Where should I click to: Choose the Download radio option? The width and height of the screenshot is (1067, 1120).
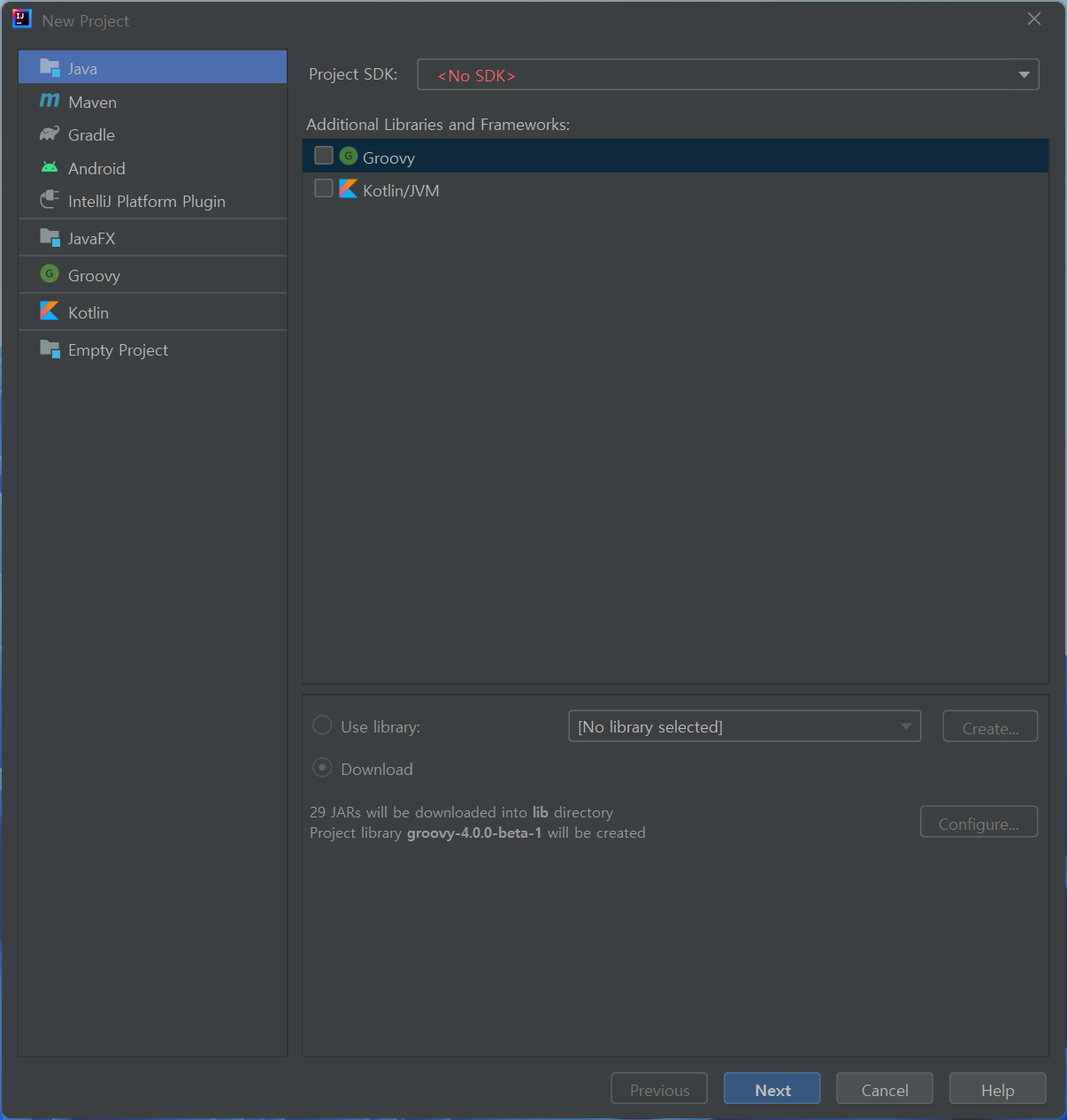click(x=322, y=768)
